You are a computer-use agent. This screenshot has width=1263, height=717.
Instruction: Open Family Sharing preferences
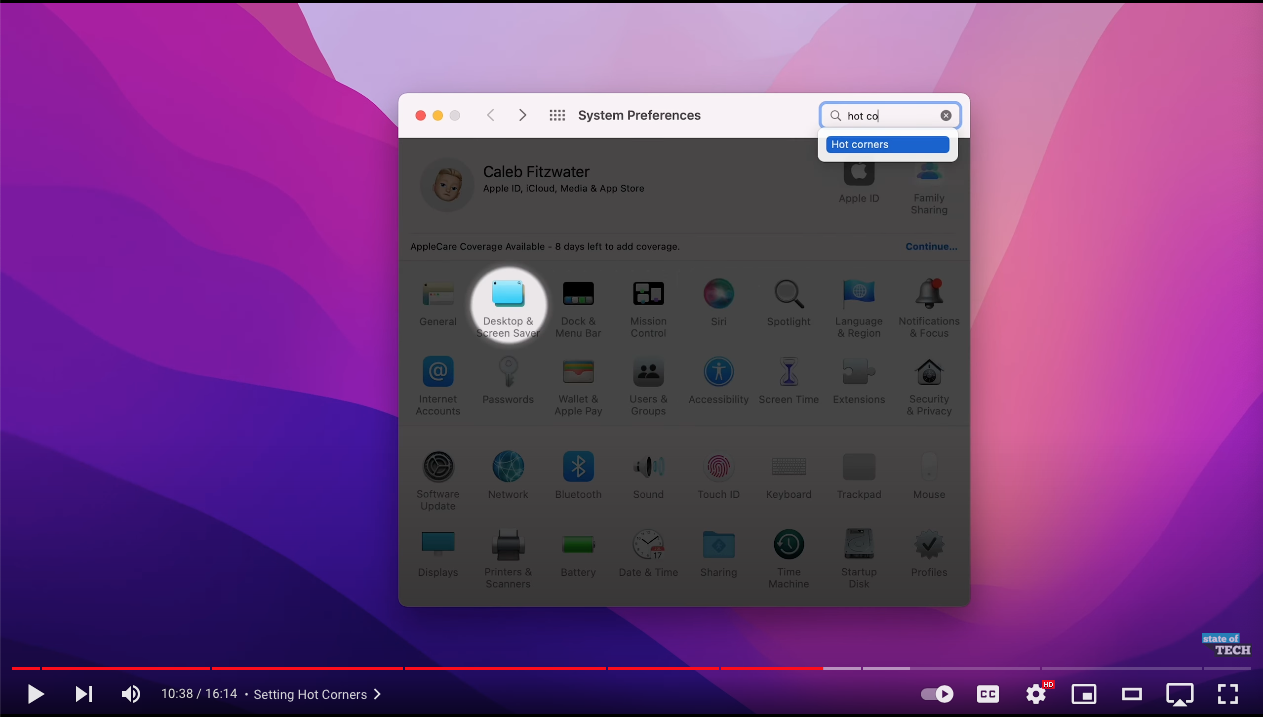coord(929,173)
